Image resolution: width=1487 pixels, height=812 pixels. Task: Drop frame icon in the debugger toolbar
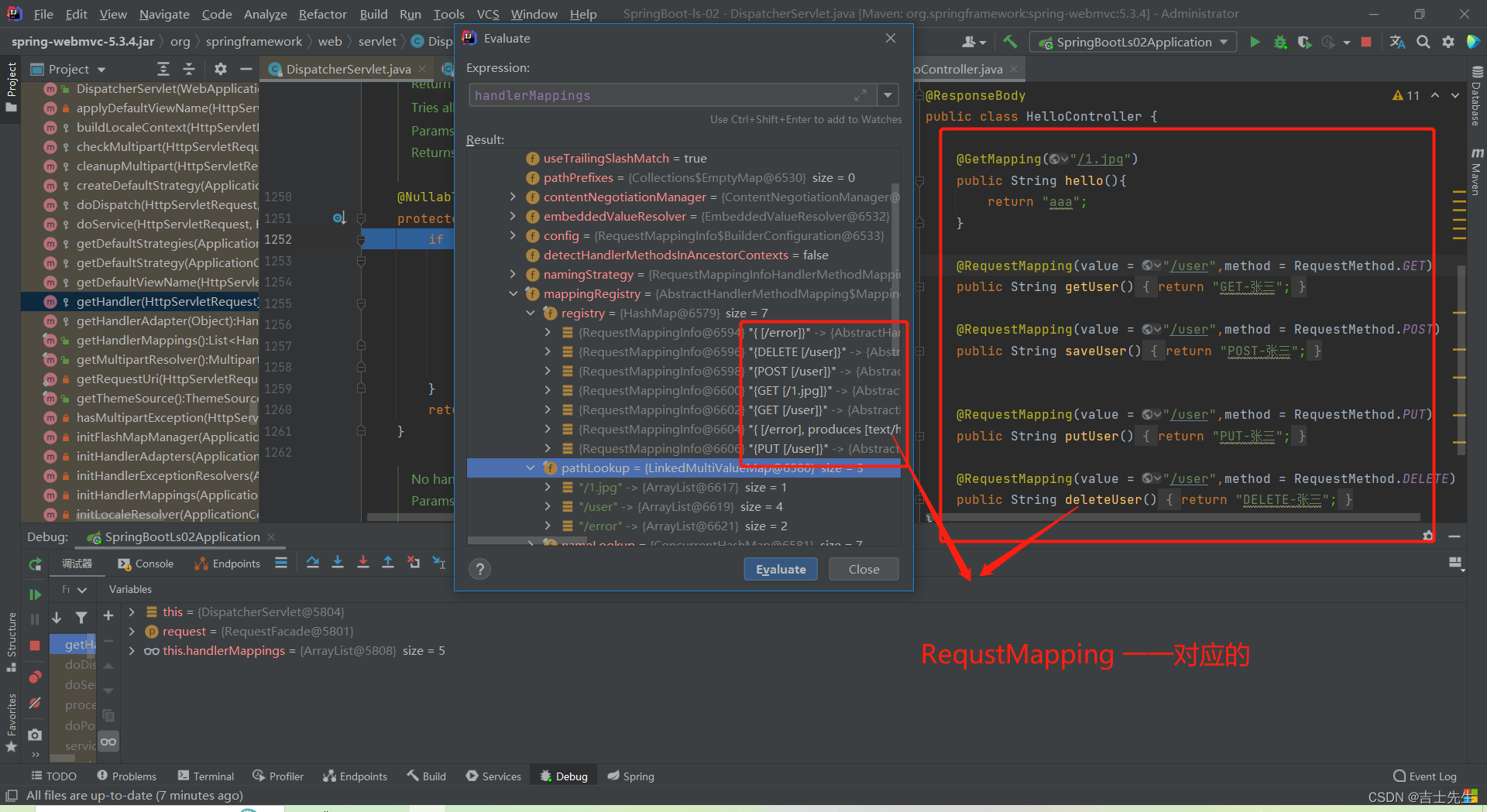(x=414, y=563)
